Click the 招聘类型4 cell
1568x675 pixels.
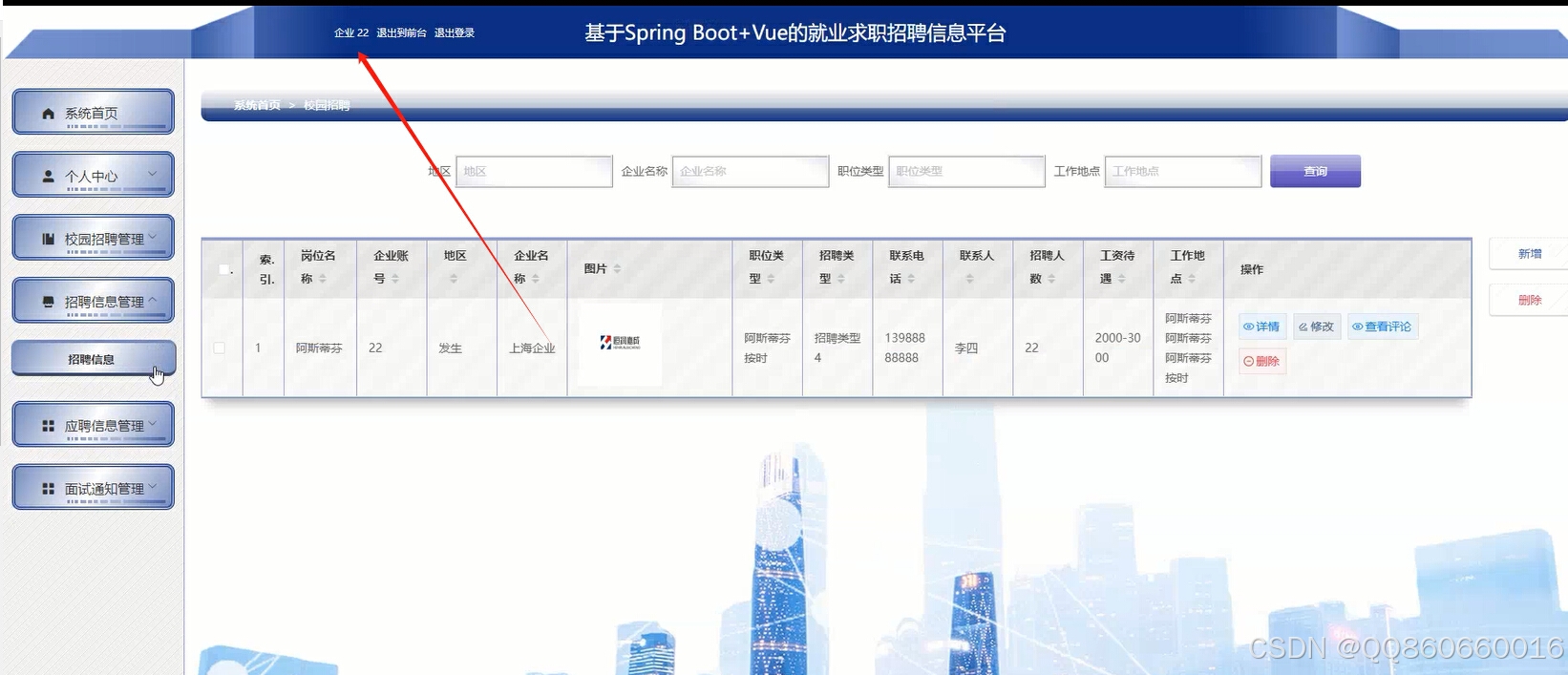click(837, 348)
